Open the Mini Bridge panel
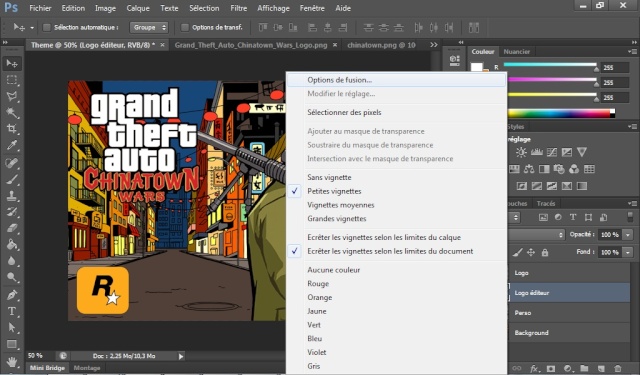Image resolution: width=640 pixels, height=375 pixels. click(47, 368)
